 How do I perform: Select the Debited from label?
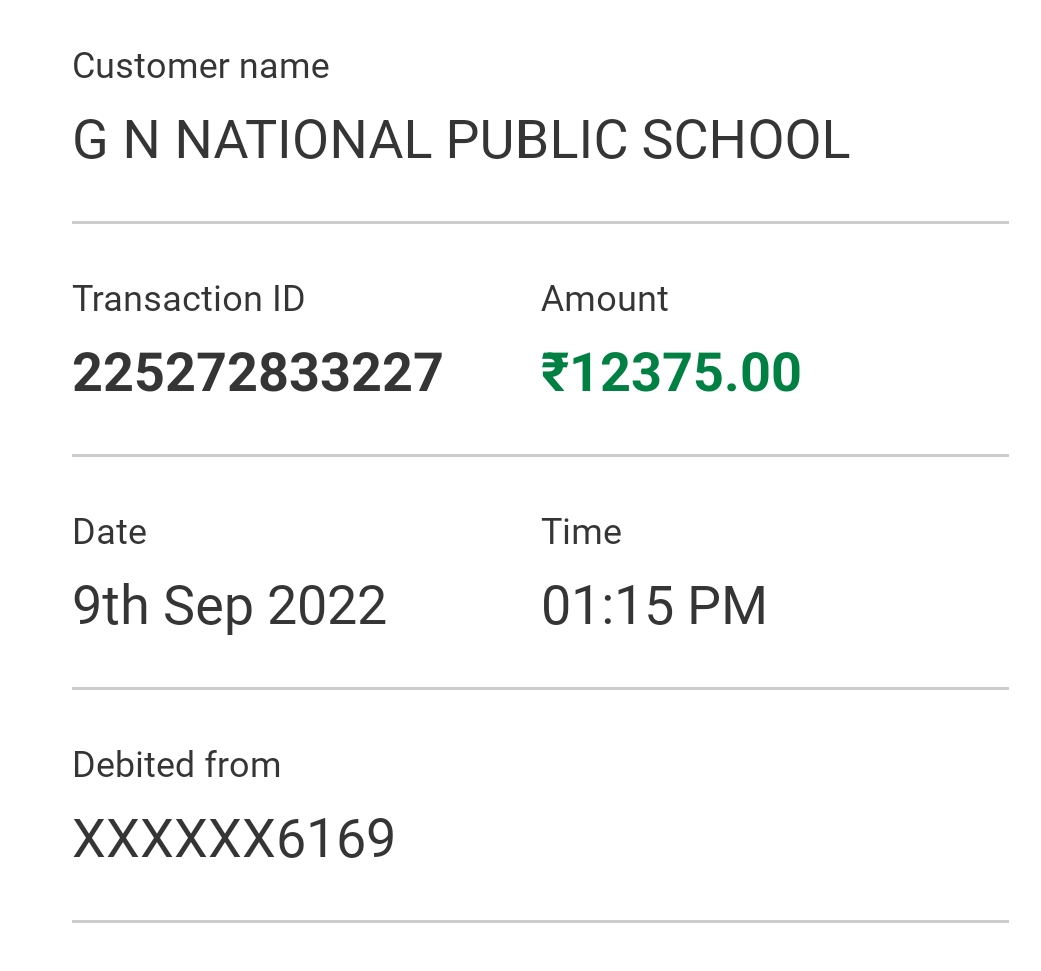pyautogui.click(x=177, y=765)
